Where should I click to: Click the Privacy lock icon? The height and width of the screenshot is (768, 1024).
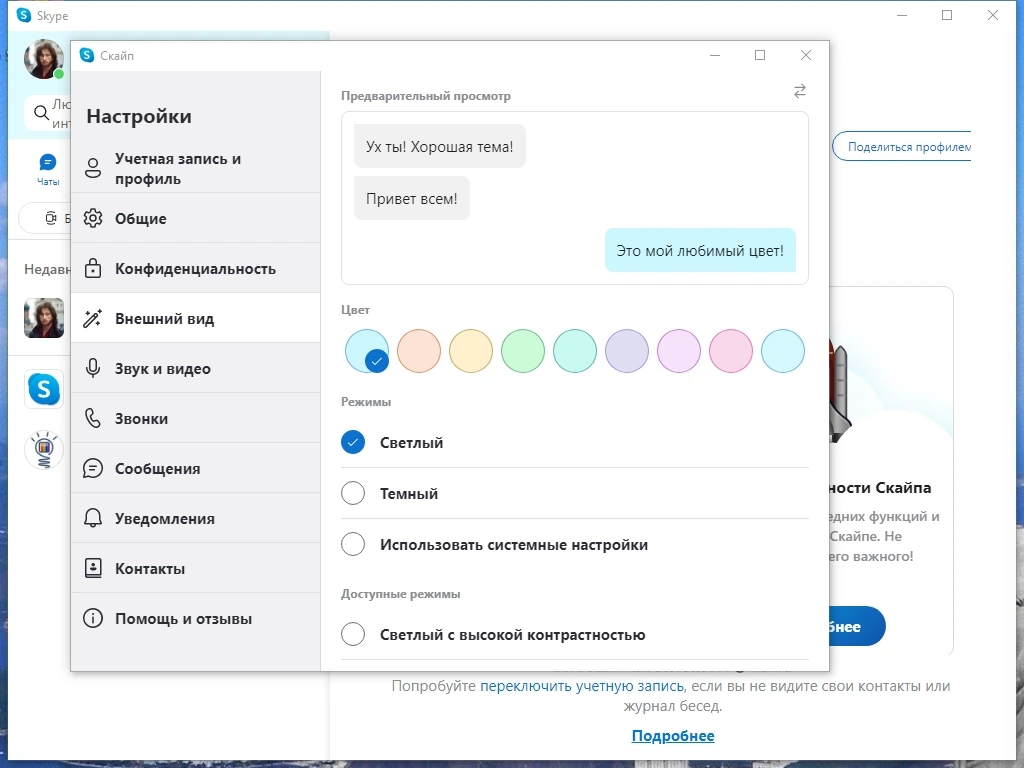click(x=93, y=268)
